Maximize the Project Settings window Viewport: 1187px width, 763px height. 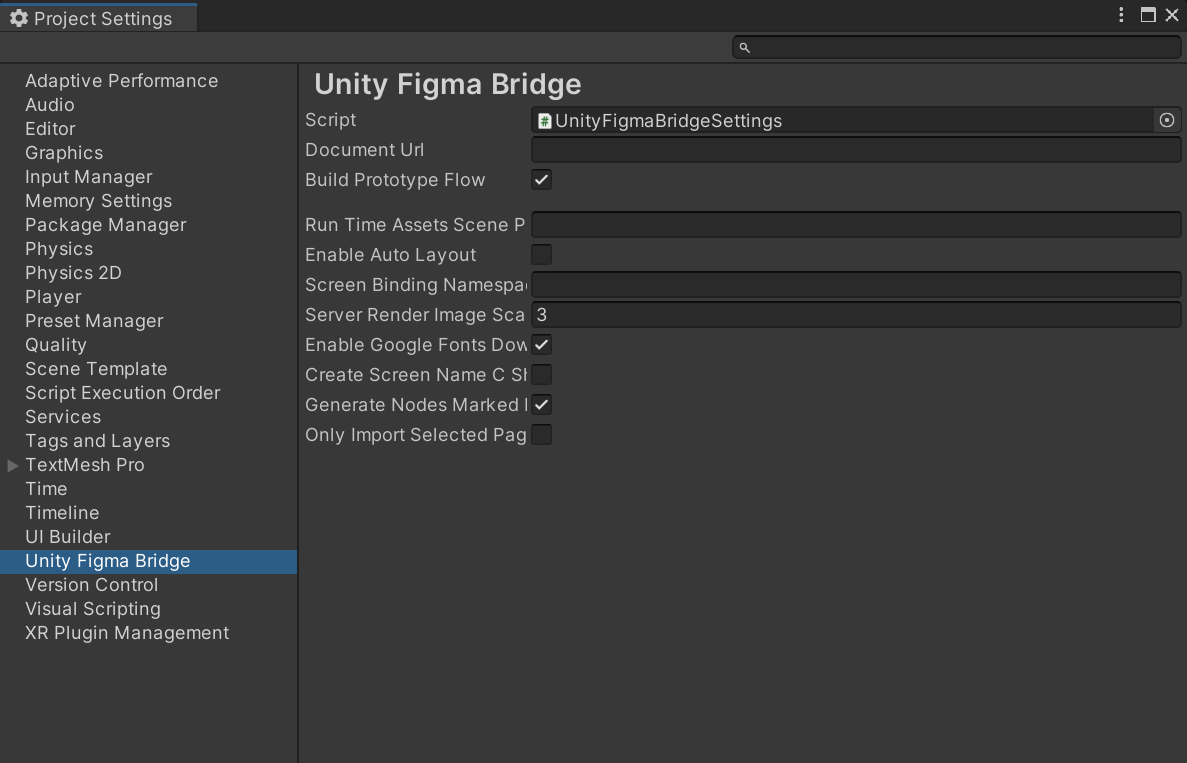[1148, 15]
